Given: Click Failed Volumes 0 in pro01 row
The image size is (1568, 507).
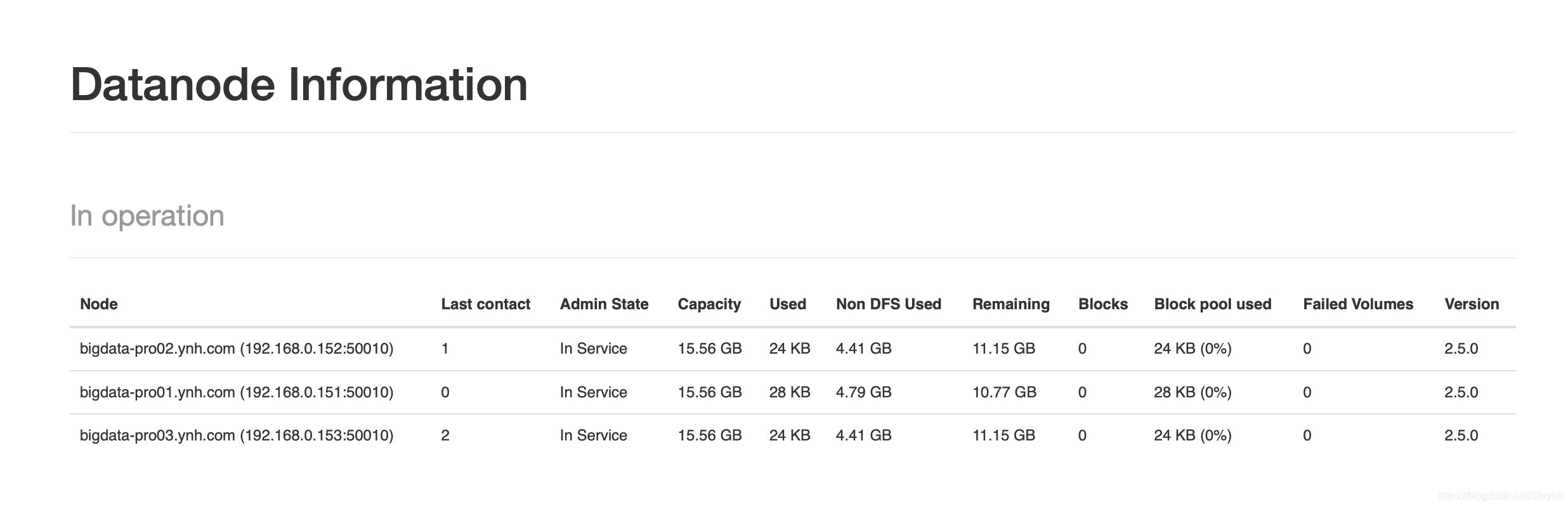Looking at the screenshot, I should pyautogui.click(x=1307, y=392).
